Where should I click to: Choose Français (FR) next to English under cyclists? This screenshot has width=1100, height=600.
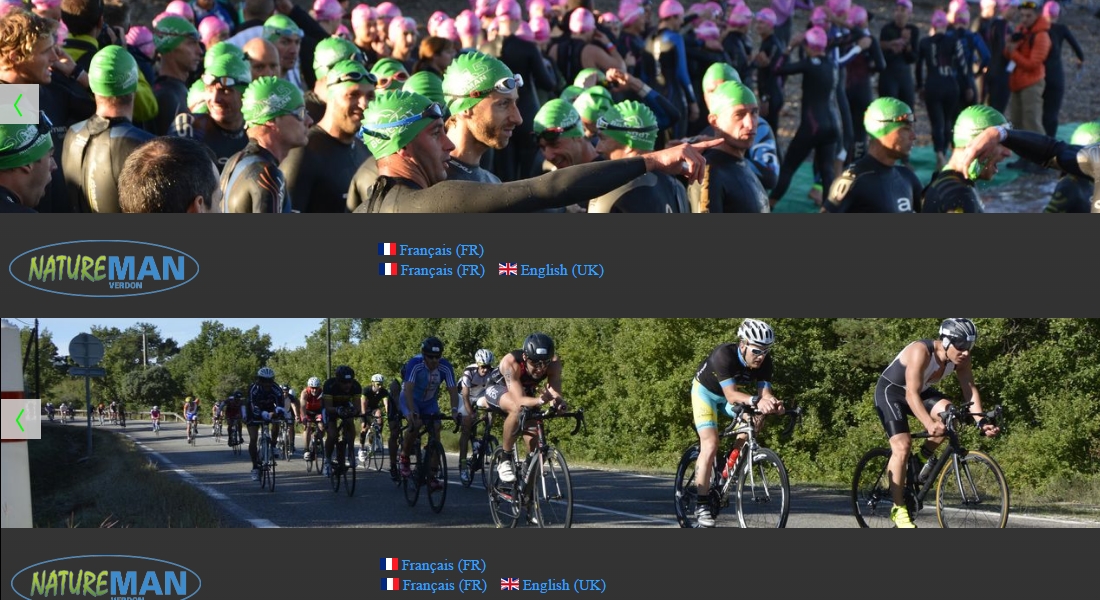click(x=445, y=585)
